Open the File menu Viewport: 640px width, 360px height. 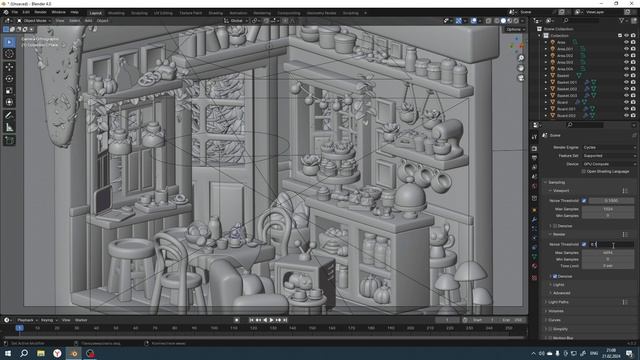15,12
